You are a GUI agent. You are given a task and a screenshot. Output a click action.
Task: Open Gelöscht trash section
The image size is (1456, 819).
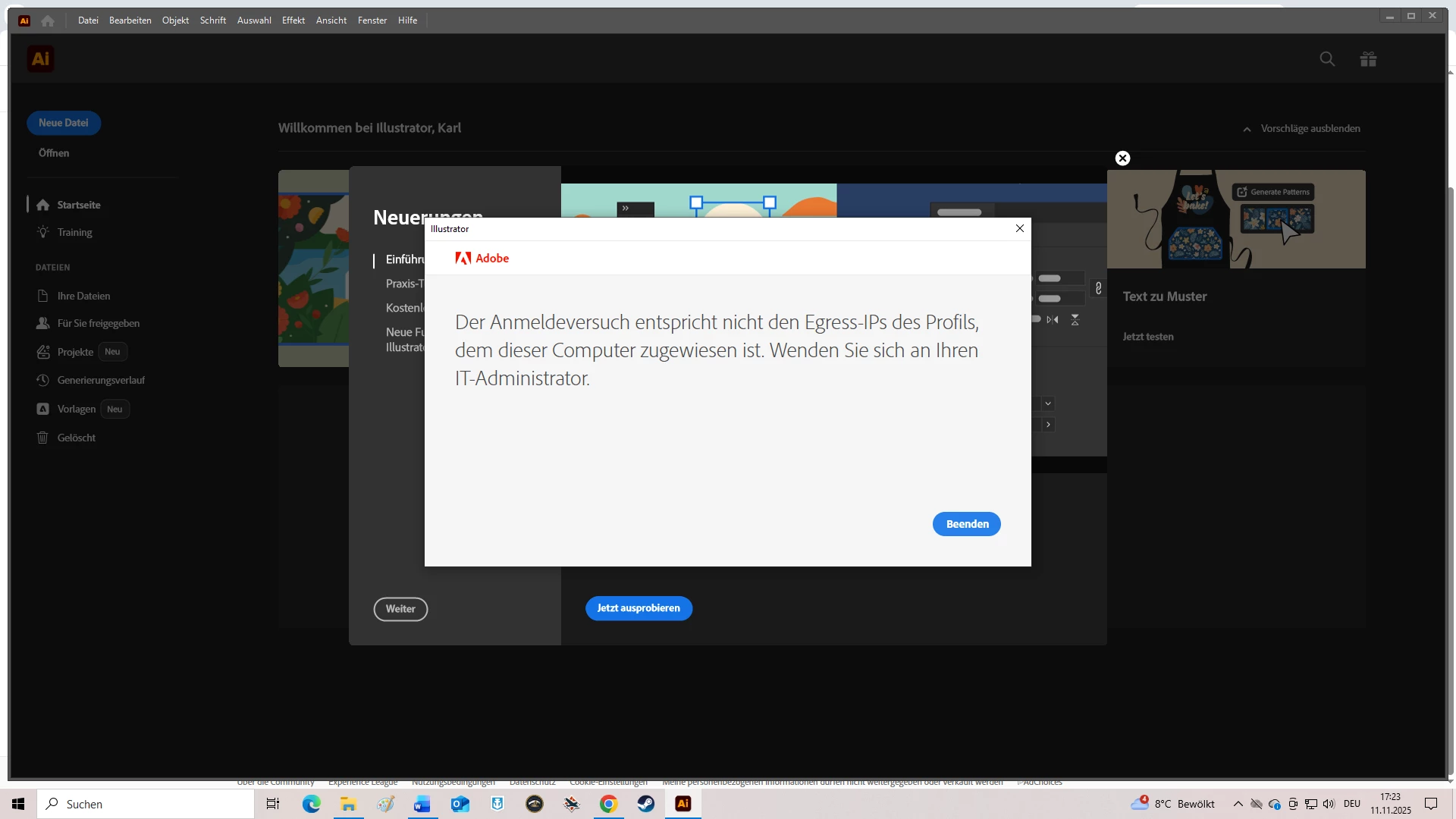(76, 438)
